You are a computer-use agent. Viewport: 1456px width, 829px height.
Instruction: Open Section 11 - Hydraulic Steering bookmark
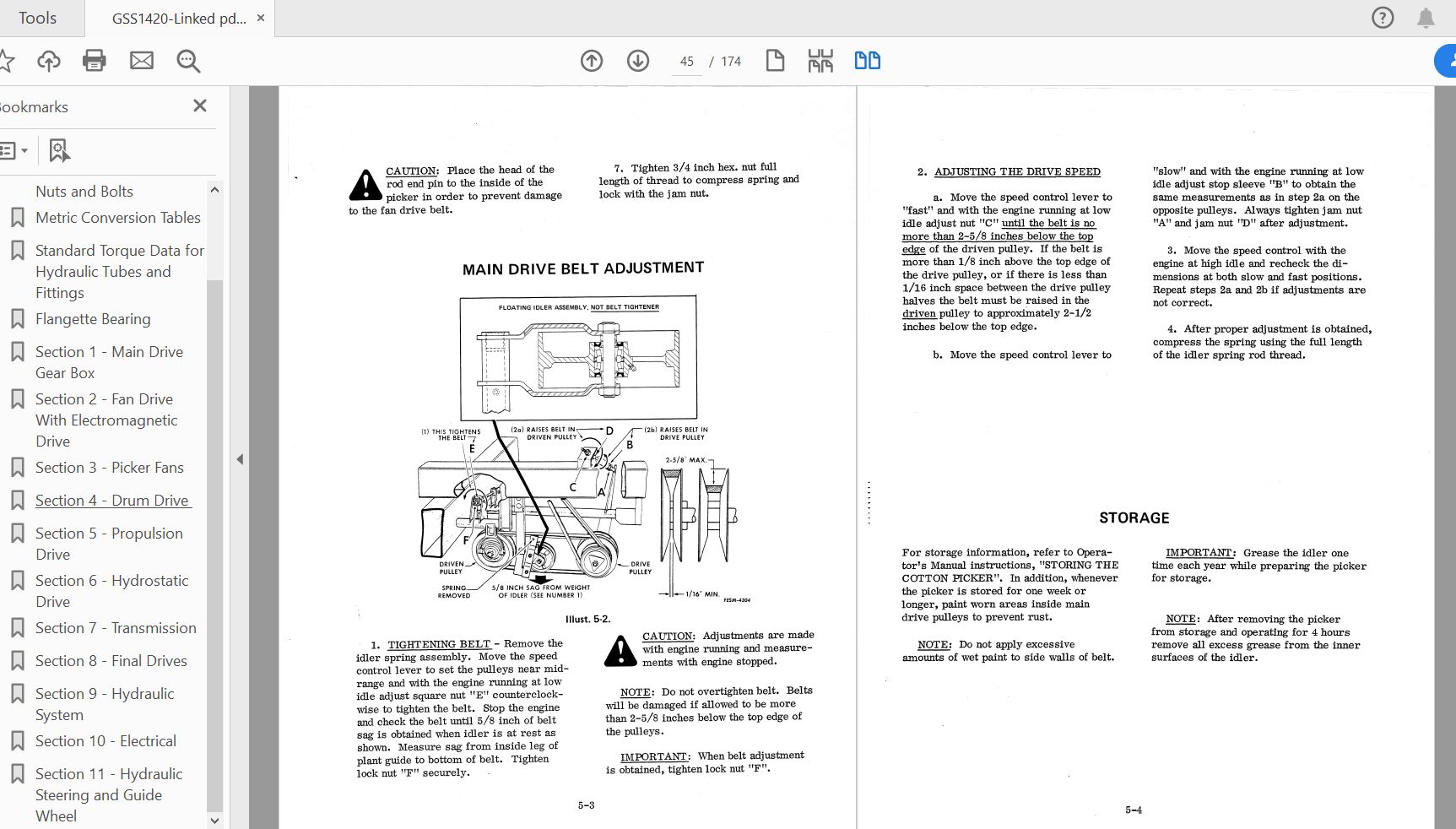[109, 795]
